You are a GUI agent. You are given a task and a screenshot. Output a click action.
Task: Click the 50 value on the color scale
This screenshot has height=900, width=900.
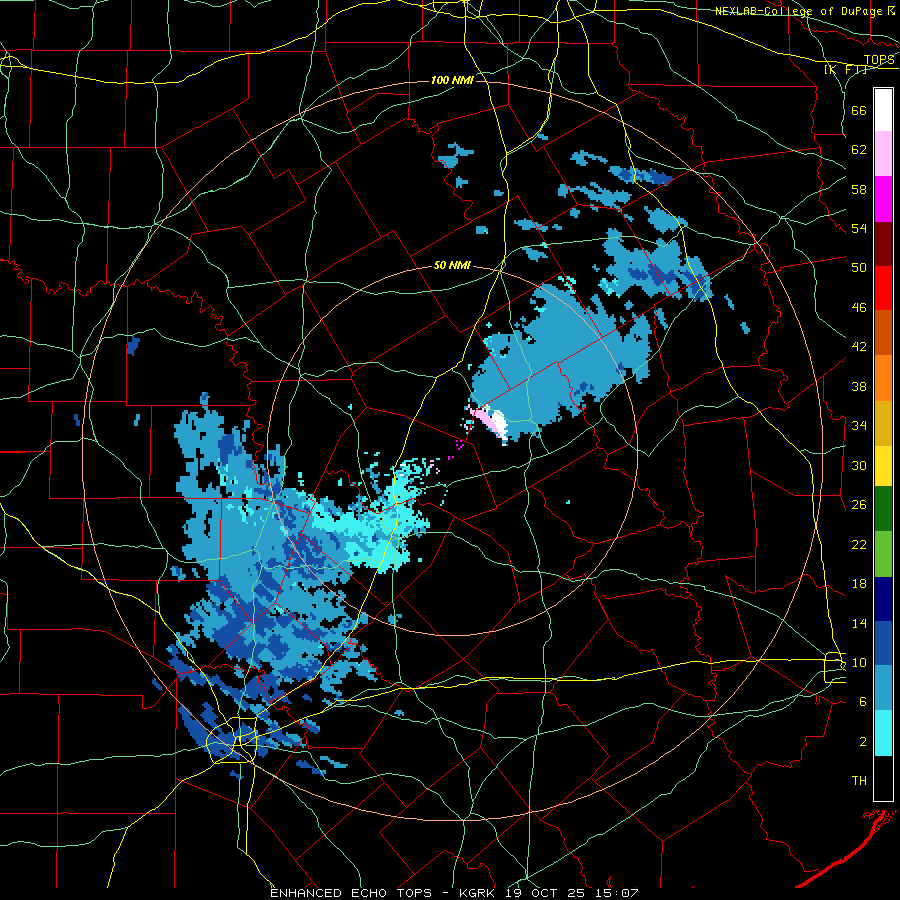click(x=859, y=268)
